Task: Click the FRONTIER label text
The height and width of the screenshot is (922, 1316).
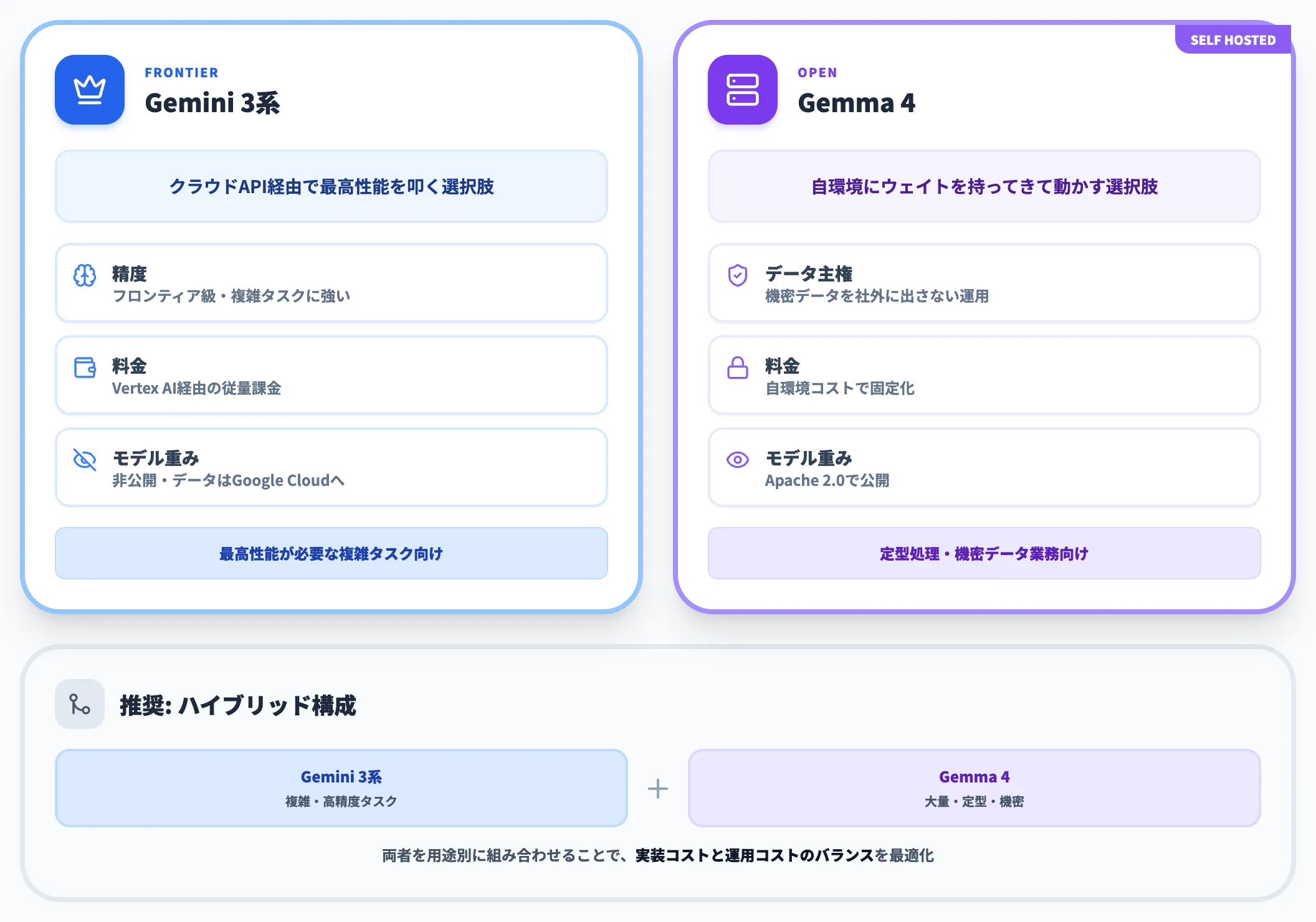Action: [x=181, y=73]
